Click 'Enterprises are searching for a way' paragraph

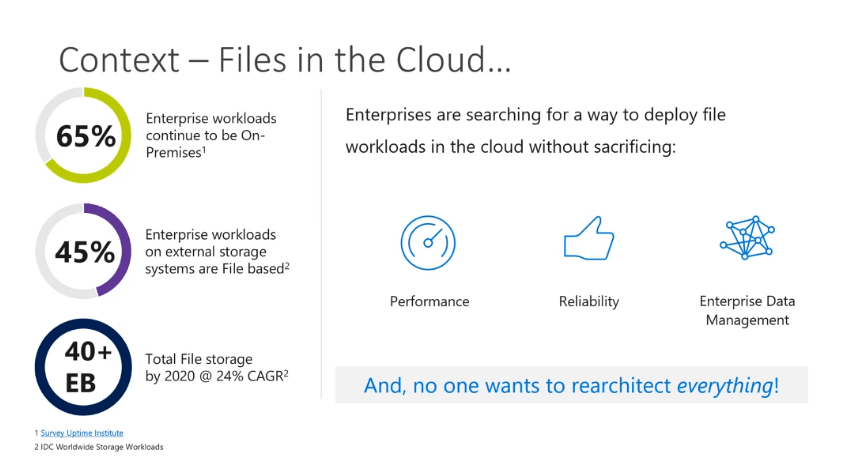[x=535, y=130]
